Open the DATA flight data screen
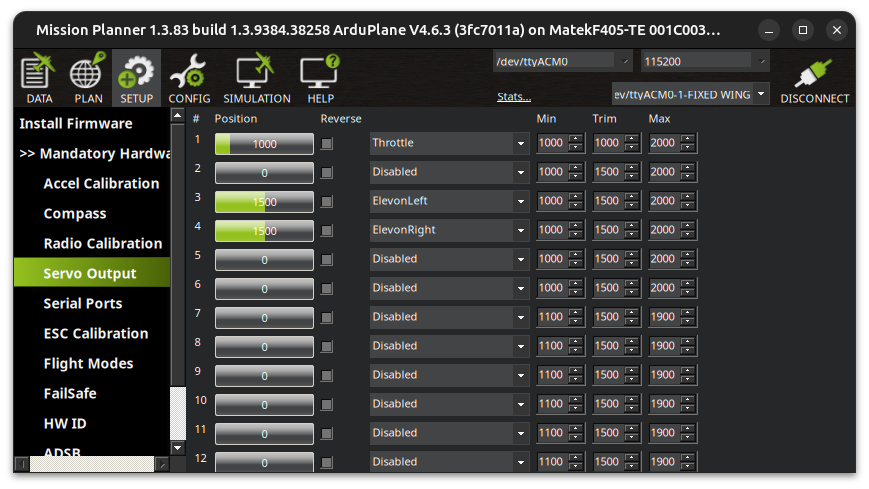This screenshot has height=489, width=869. (x=39, y=78)
